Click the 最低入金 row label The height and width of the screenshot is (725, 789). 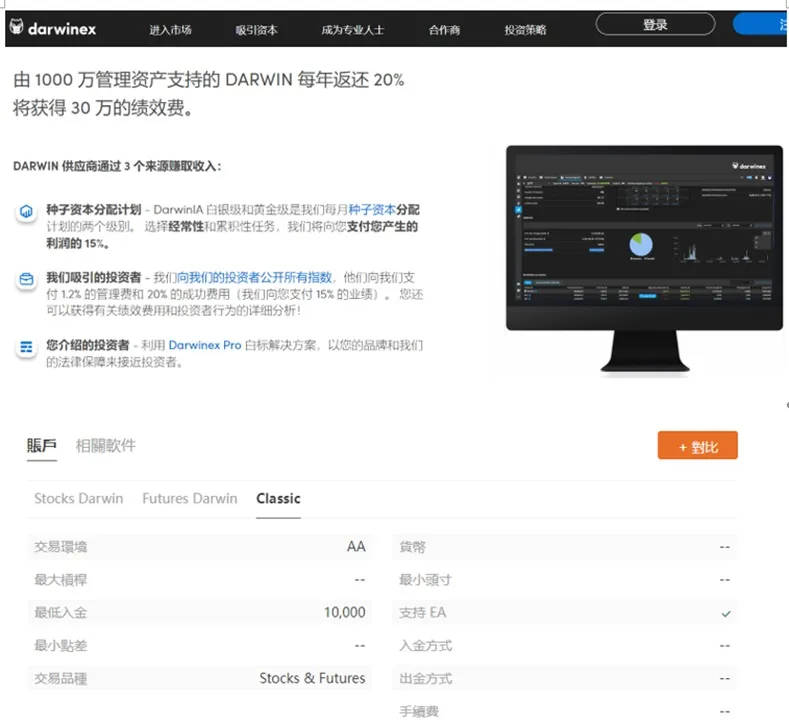[60, 613]
